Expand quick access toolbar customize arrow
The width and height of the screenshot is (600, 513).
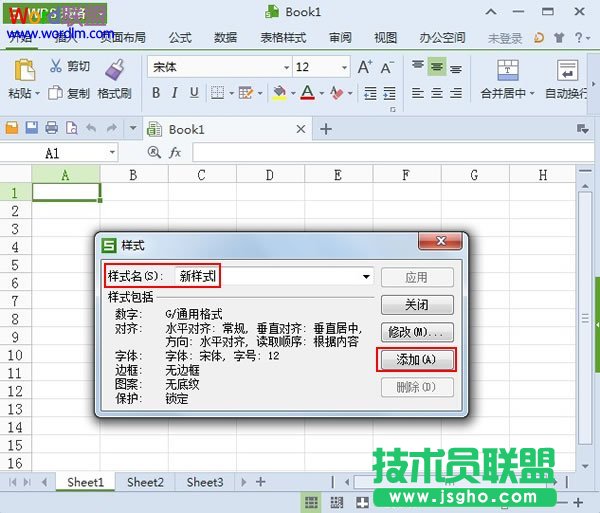[133, 128]
